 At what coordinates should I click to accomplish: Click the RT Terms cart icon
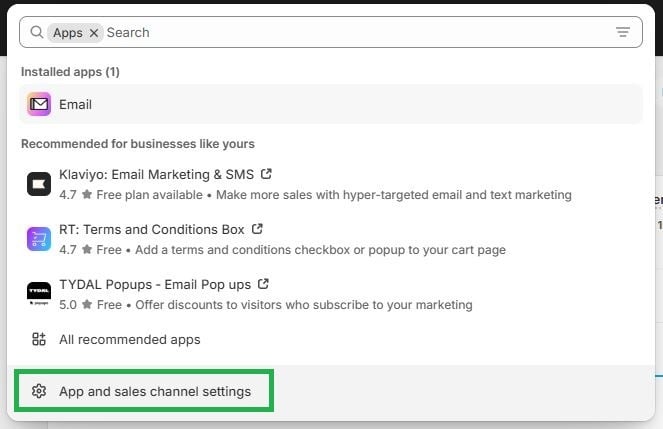coord(39,239)
